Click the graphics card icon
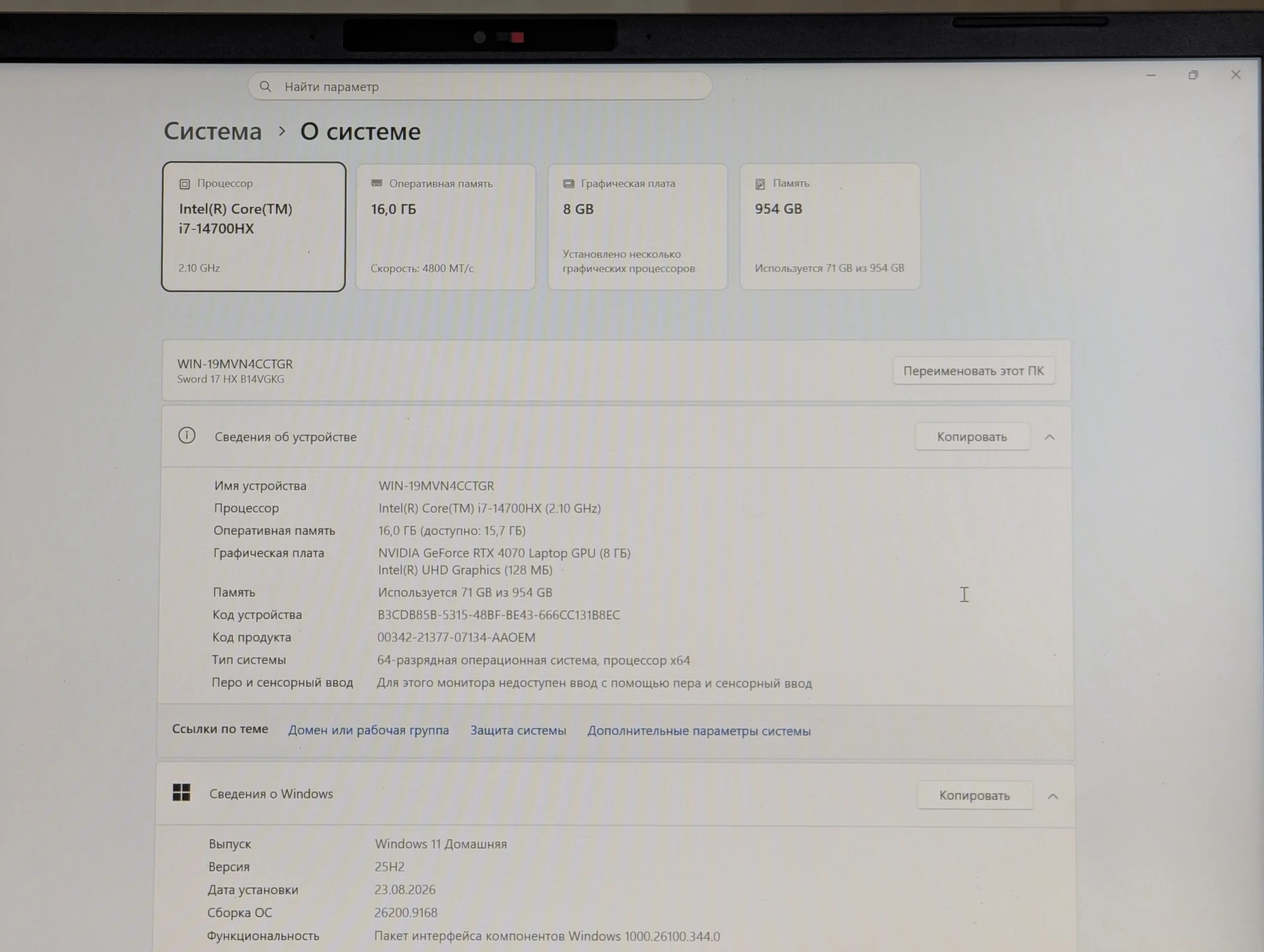This screenshot has width=1264, height=952. click(569, 183)
